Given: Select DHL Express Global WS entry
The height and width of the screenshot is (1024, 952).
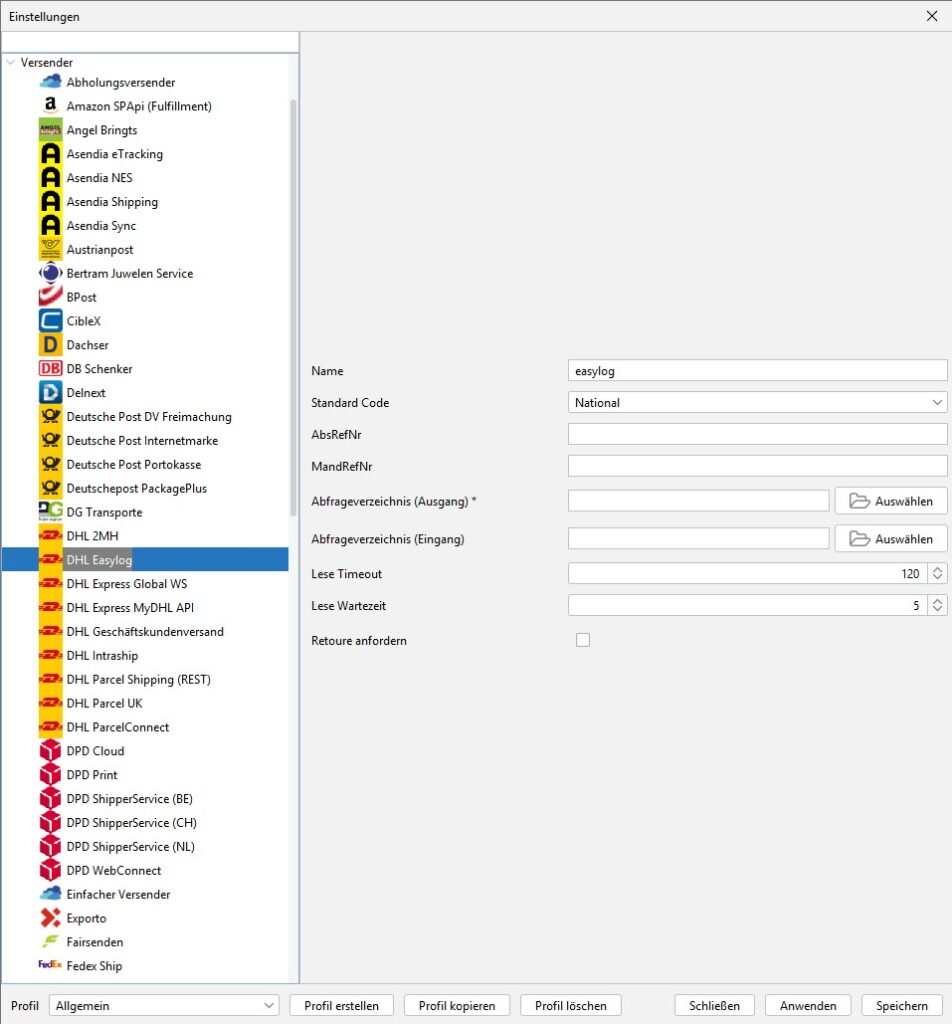Looking at the screenshot, I should point(126,584).
